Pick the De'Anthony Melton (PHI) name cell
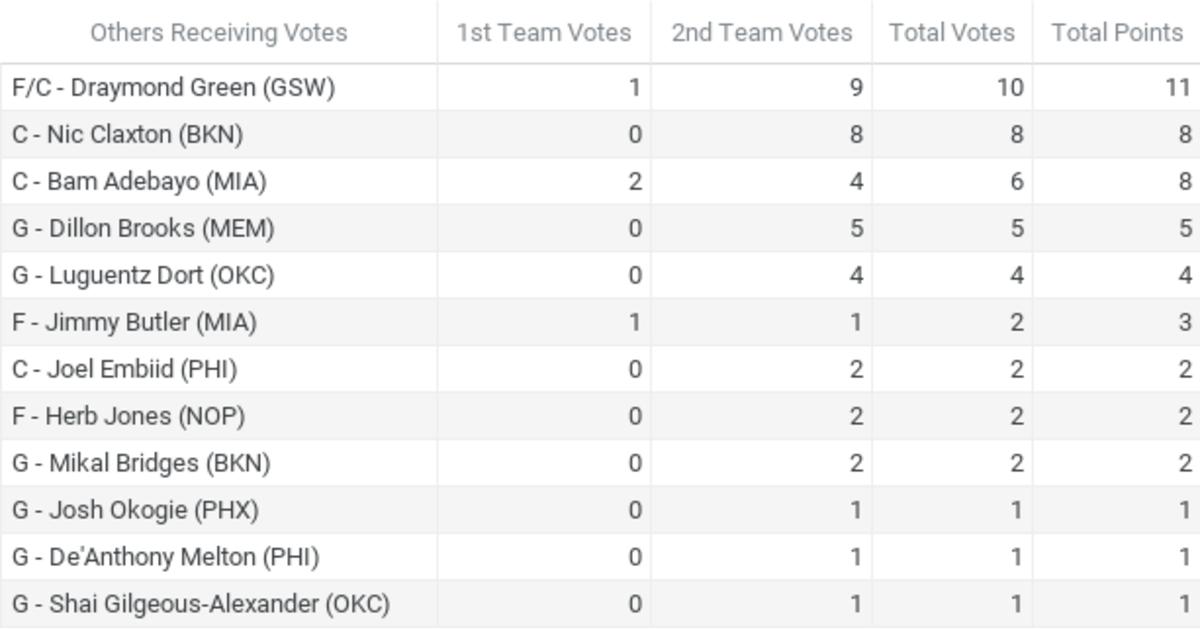 pos(165,558)
